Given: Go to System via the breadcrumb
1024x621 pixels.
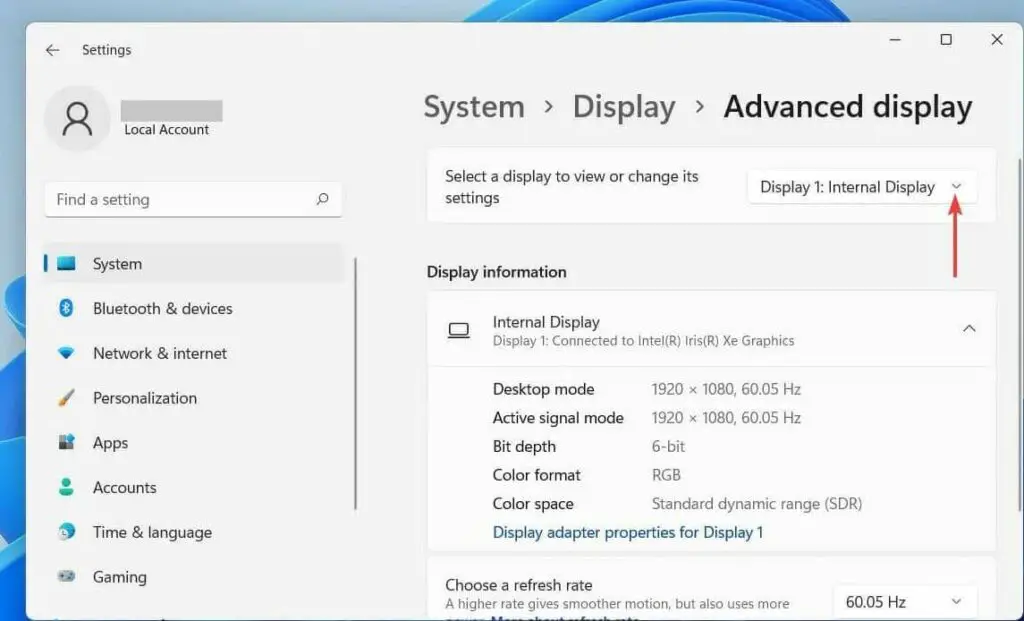Looking at the screenshot, I should coord(473,106).
